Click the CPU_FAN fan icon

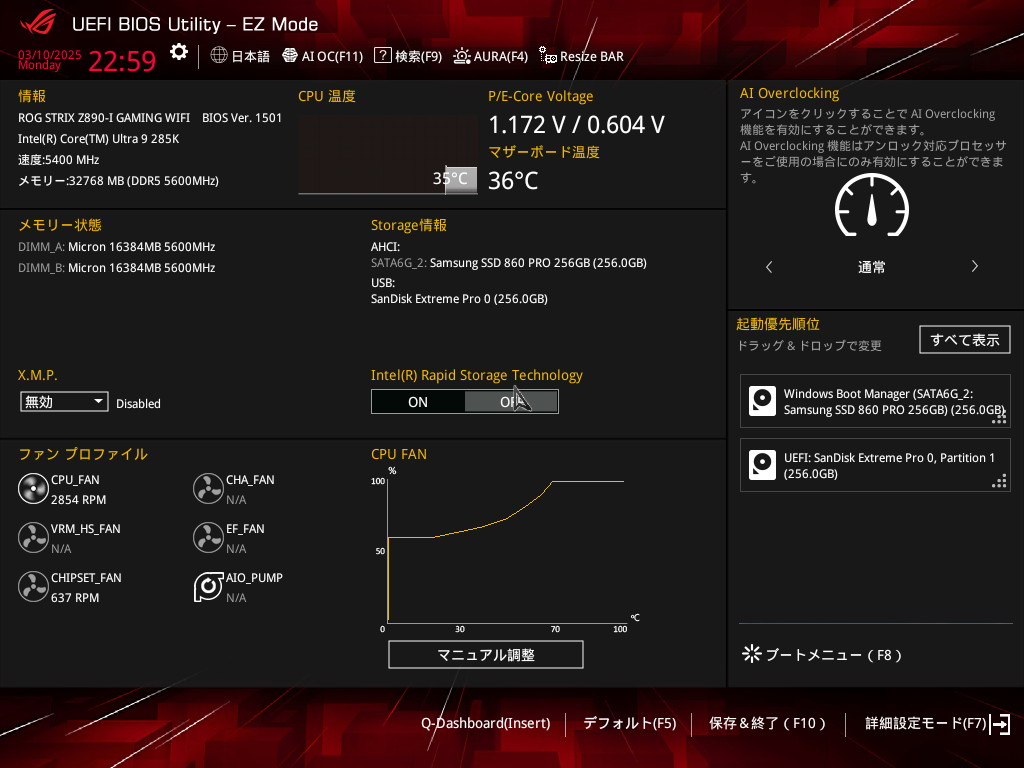pos(33,488)
